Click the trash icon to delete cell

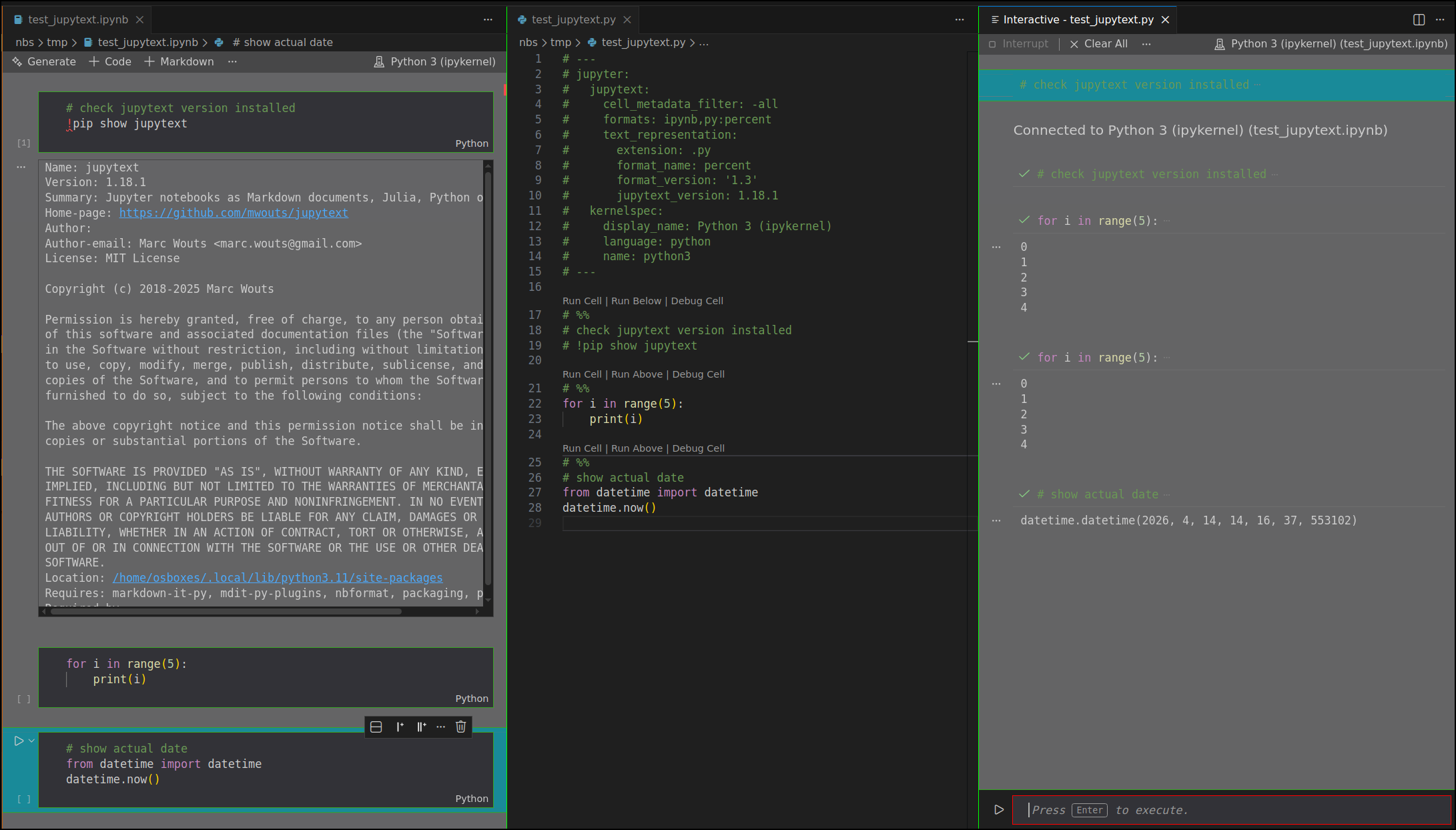(460, 727)
